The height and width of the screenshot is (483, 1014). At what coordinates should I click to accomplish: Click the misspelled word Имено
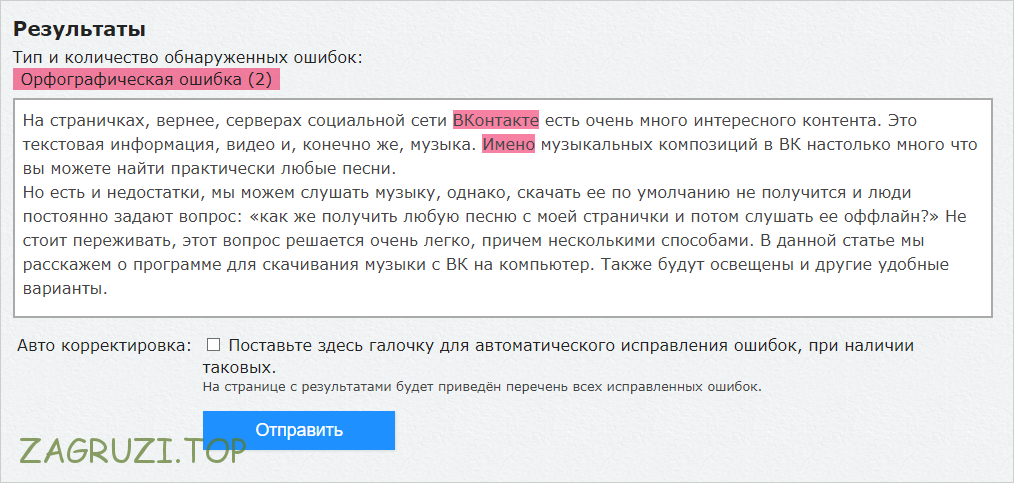(509, 144)
